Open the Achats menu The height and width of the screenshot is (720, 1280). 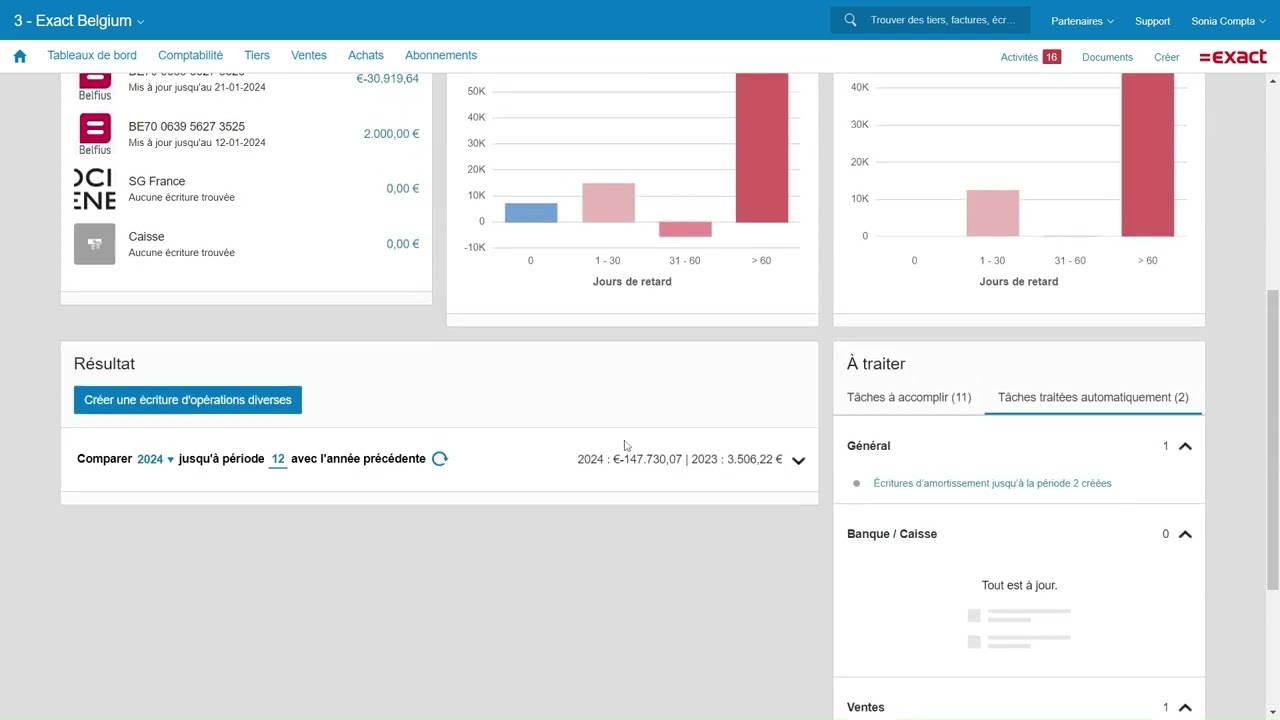(x=366, y=56)
